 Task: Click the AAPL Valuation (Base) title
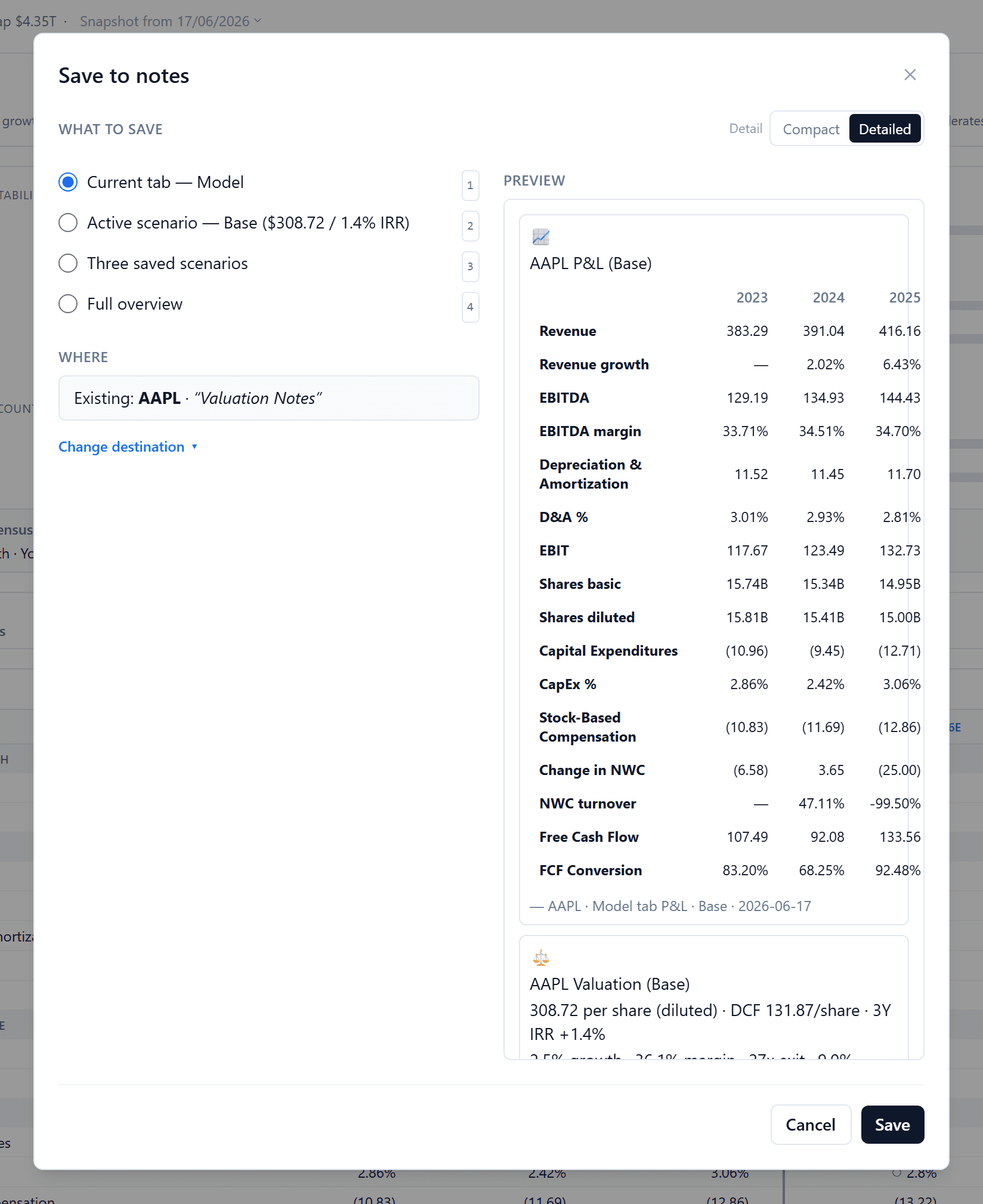coord(610,984)
